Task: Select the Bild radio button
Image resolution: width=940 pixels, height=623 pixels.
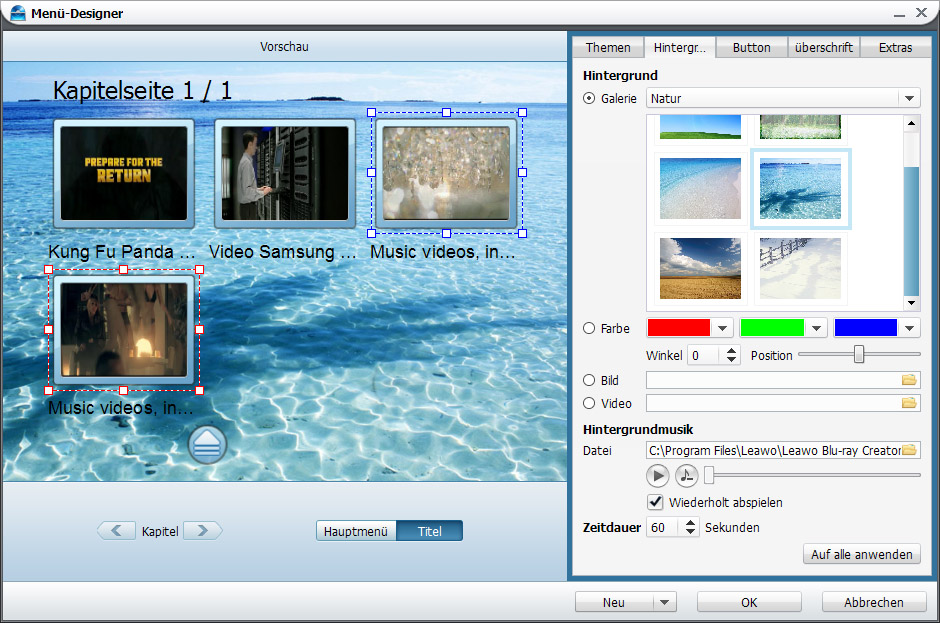Action: point(589,380)
